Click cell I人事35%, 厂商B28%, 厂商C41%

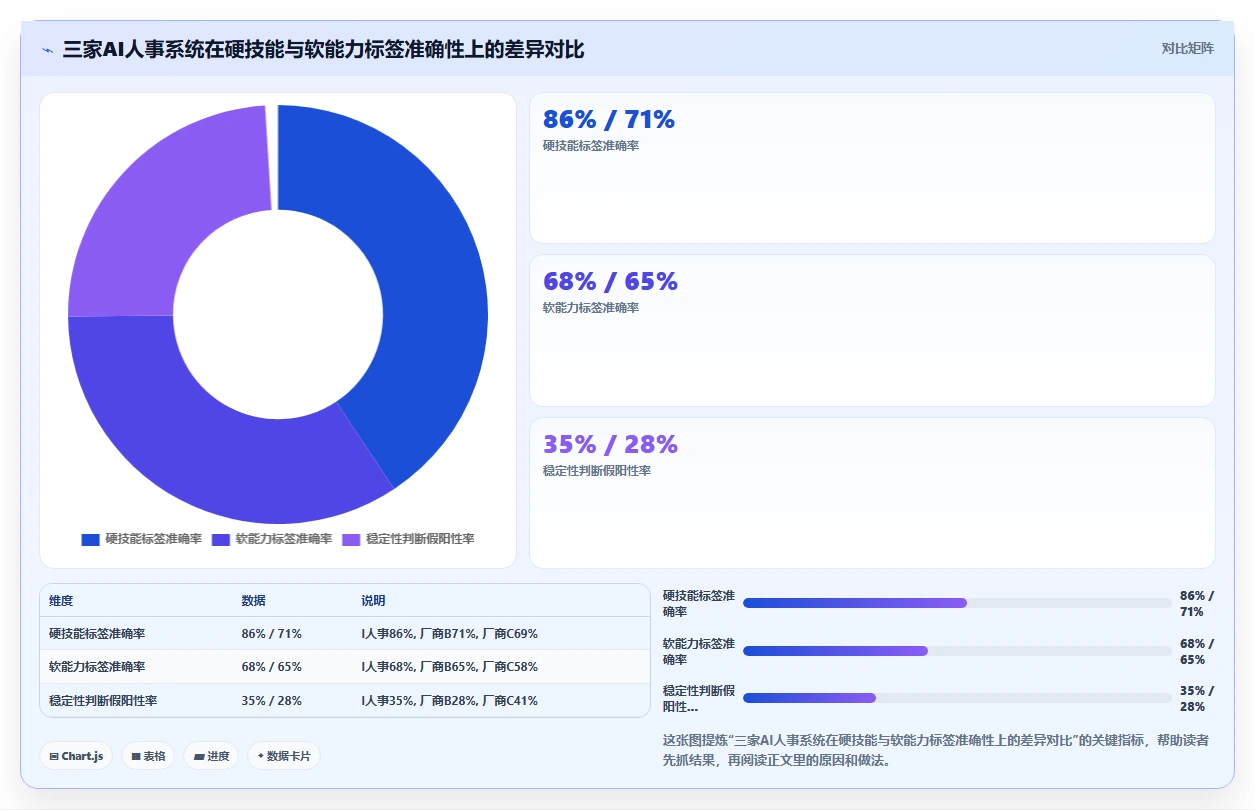pos(449,701)
